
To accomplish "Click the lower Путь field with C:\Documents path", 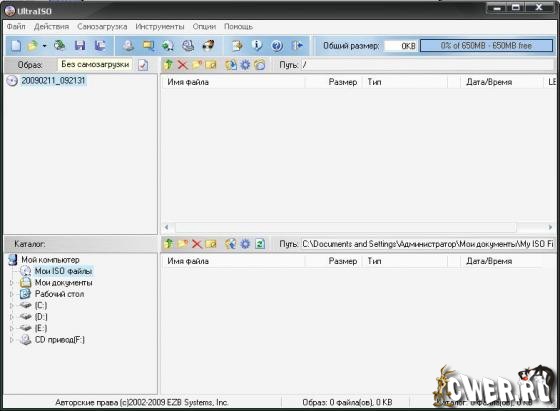I will 428,244.
